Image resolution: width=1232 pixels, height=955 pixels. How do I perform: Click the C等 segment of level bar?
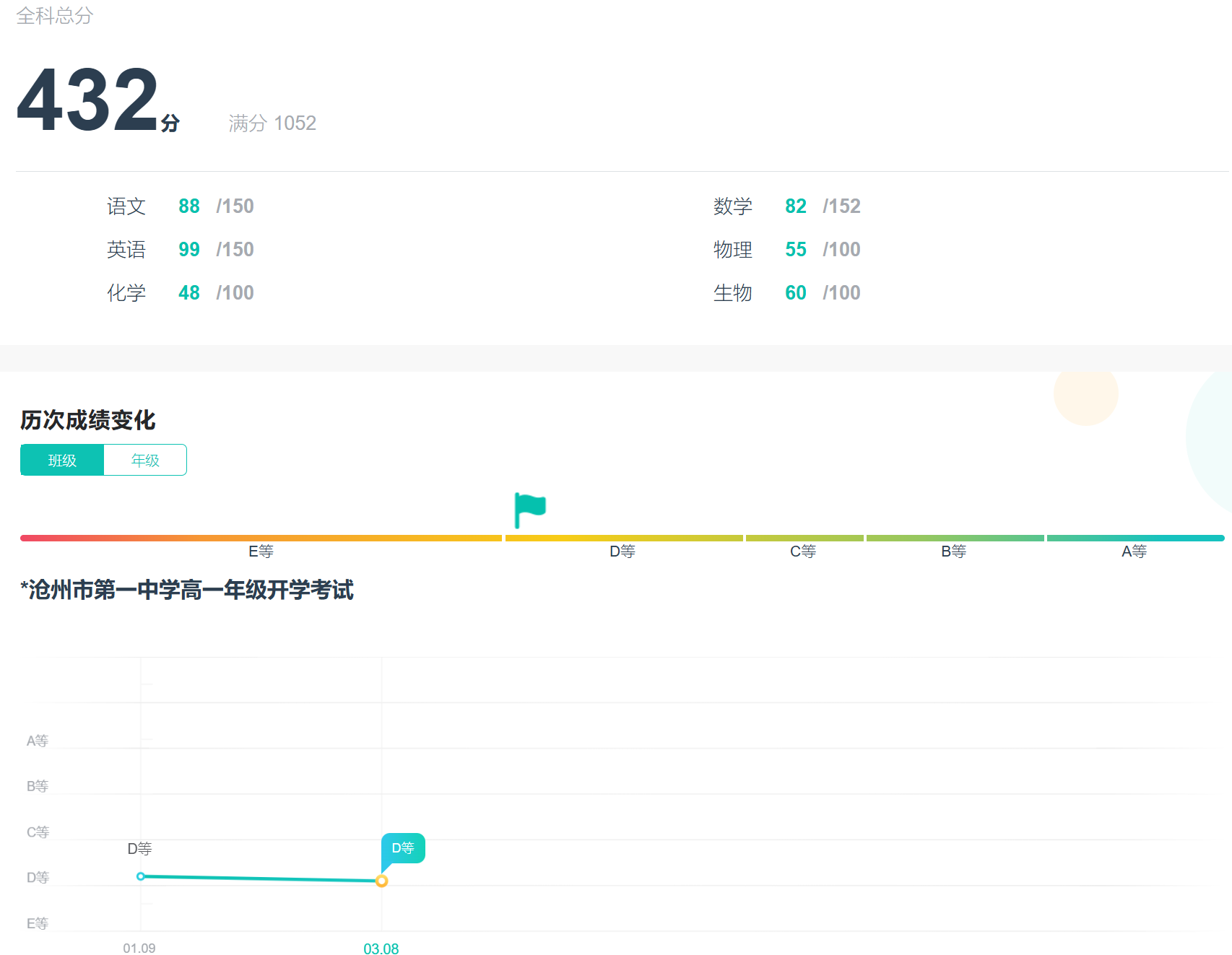(x=804, y=538)
